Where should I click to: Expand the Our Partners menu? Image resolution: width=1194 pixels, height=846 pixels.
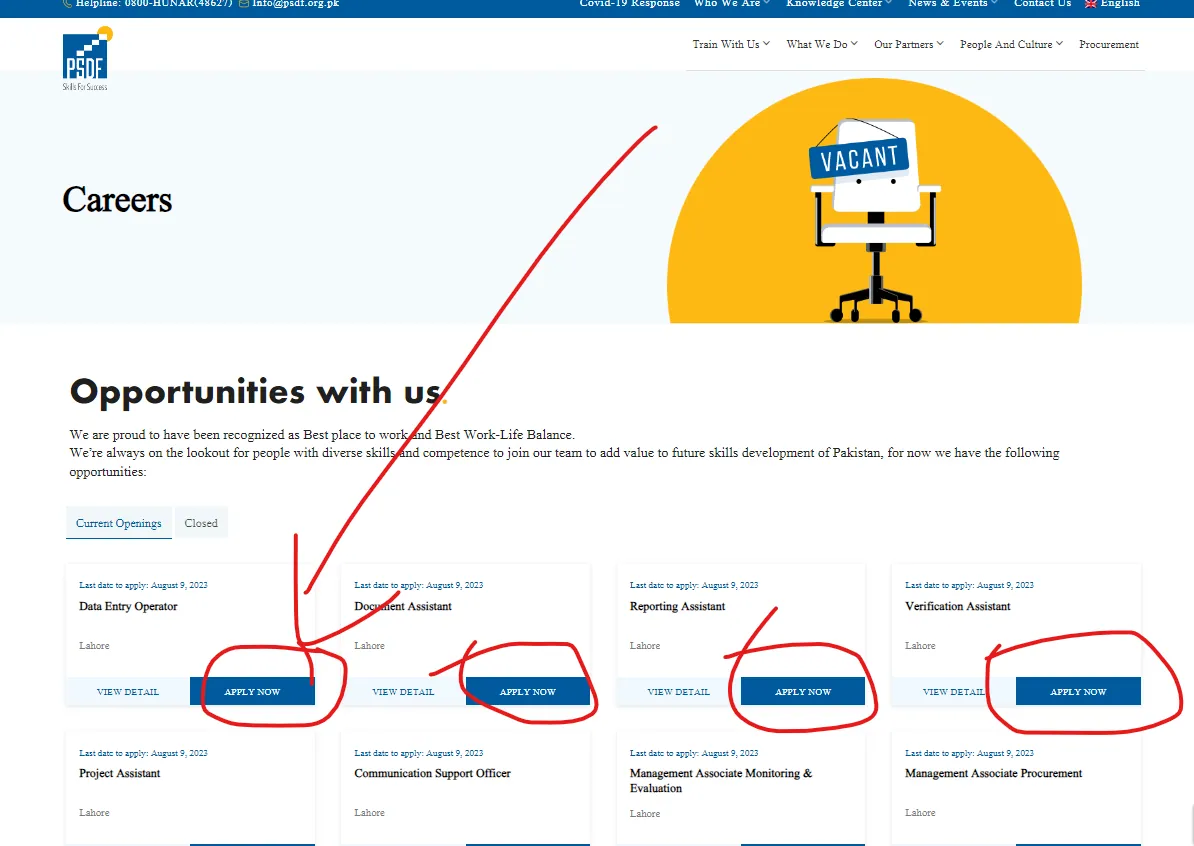(x=908, y=44)
